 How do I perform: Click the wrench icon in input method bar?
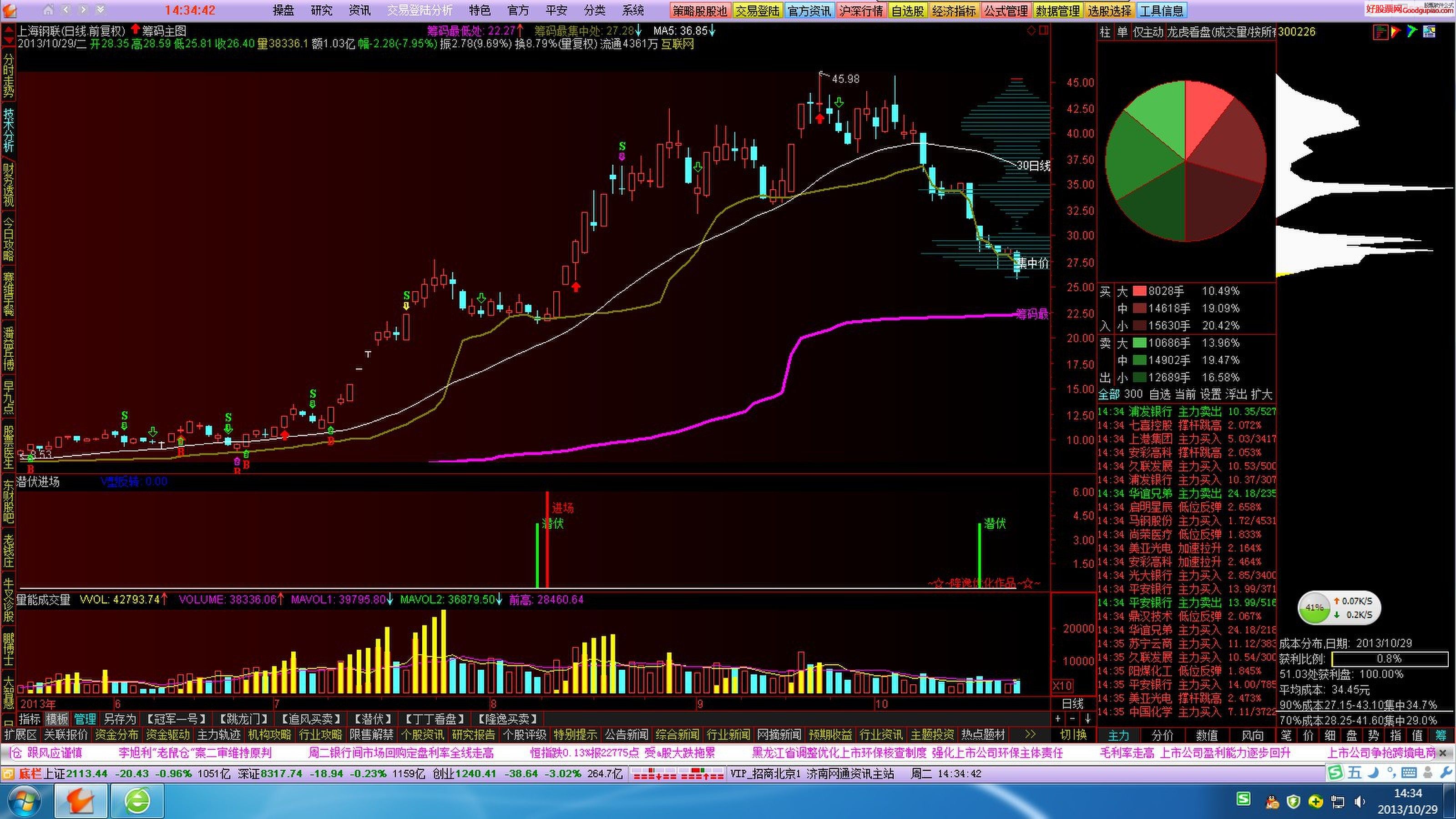point(1446,773)
